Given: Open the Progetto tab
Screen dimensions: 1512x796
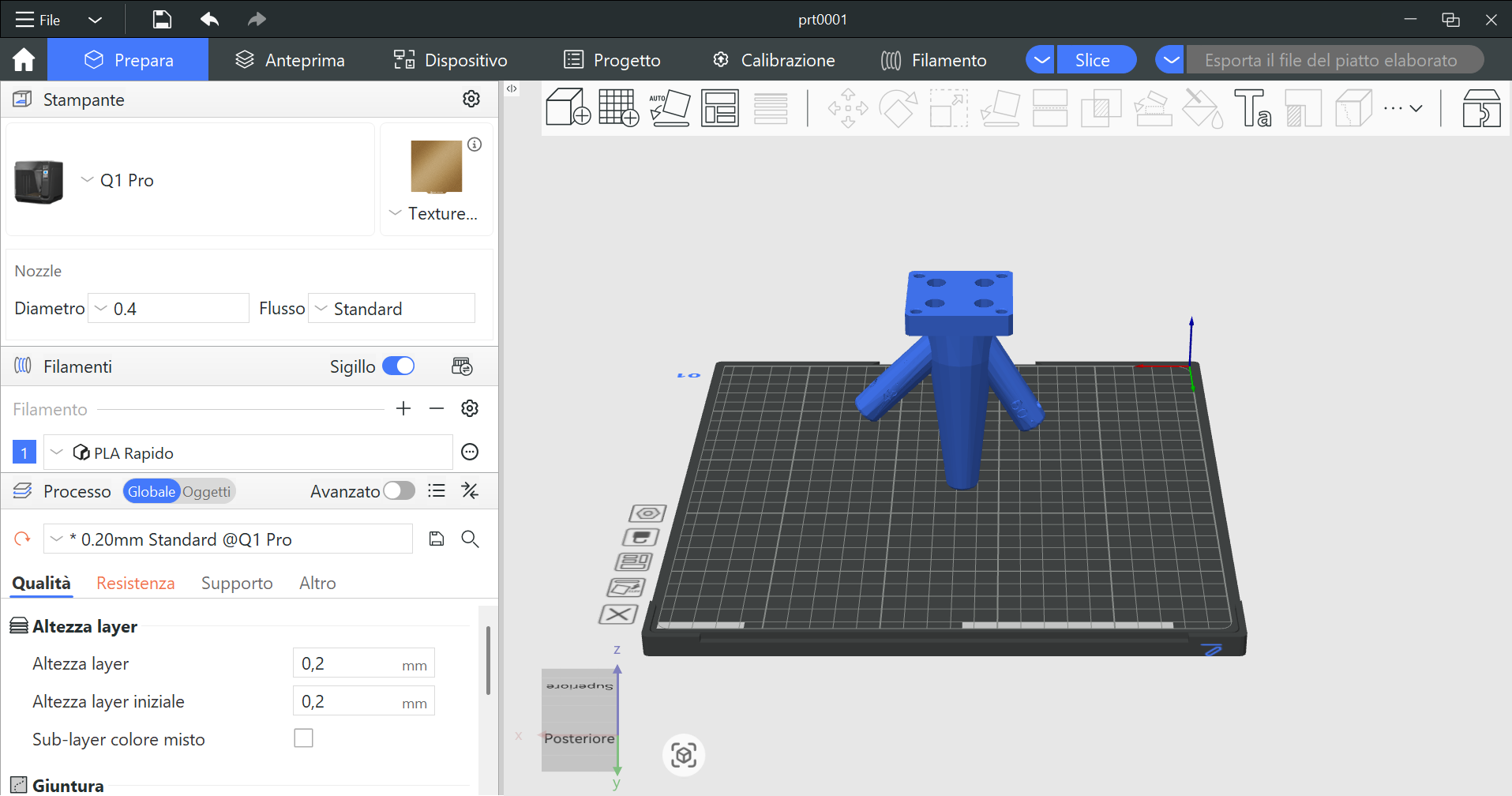Looking at the screenshot, I should [x=612, y=60].
